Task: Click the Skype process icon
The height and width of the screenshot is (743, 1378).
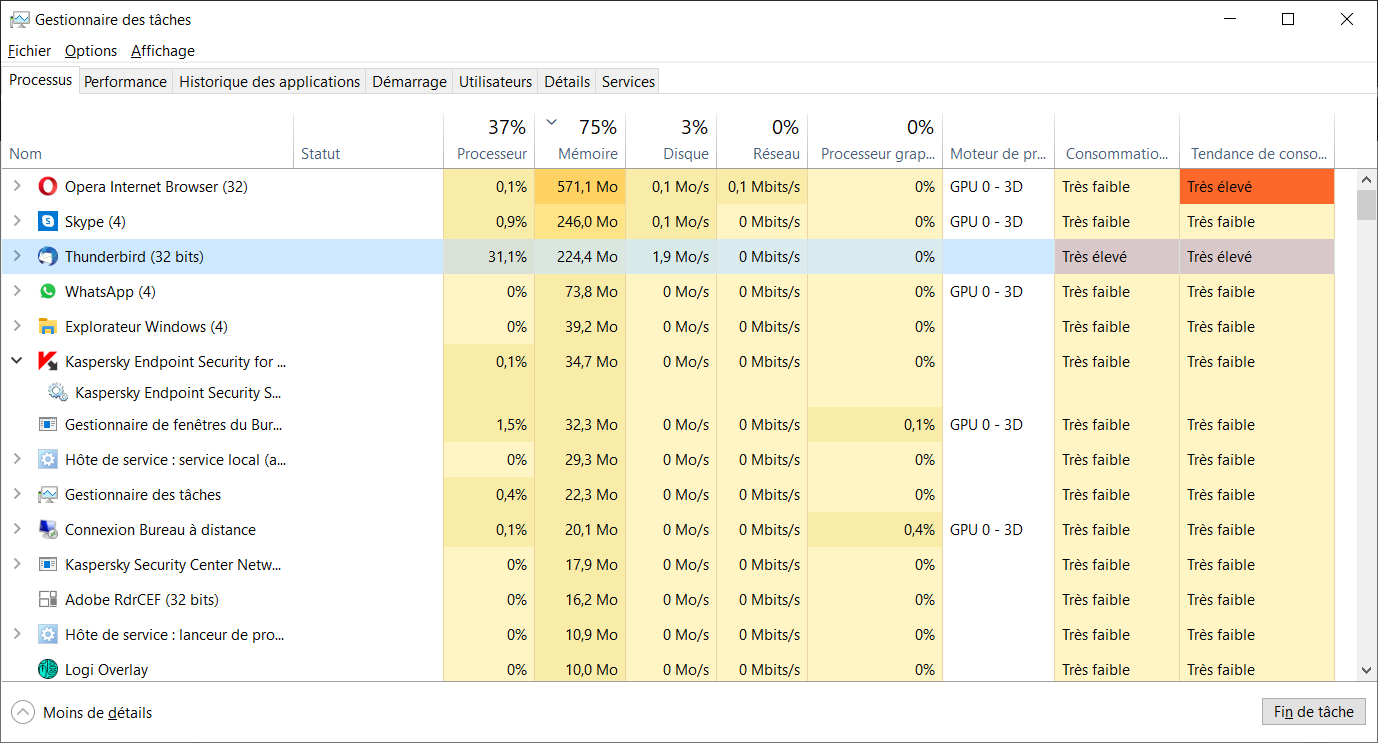Action: pos(48,222)
